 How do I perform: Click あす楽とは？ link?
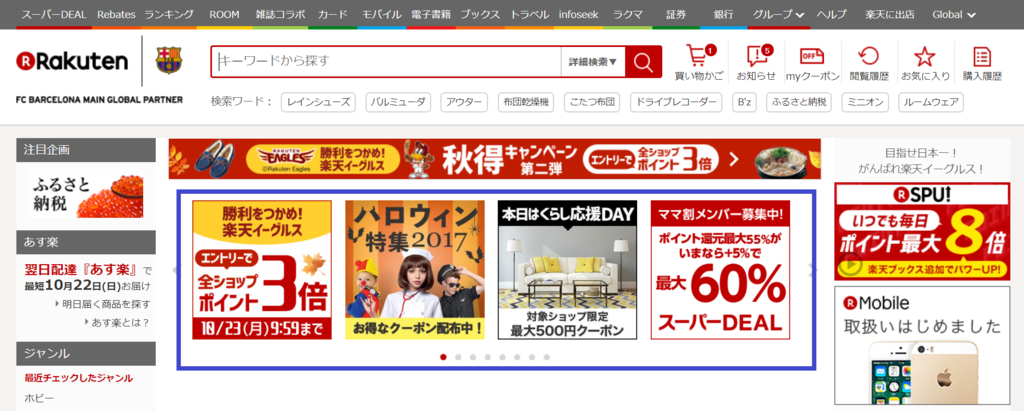click(x=120, y=322)
